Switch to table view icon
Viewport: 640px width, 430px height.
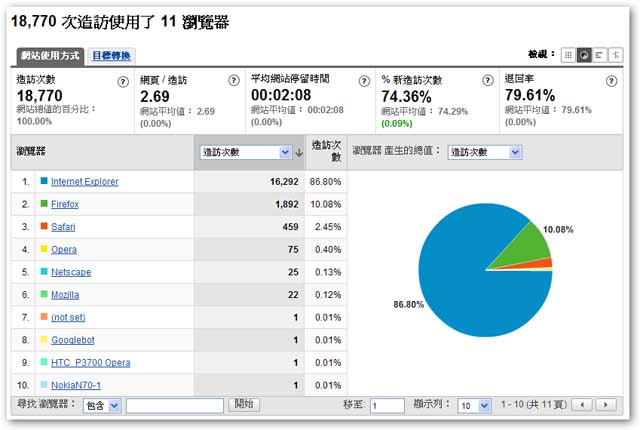pyautogui.click(x=568, y=55)
